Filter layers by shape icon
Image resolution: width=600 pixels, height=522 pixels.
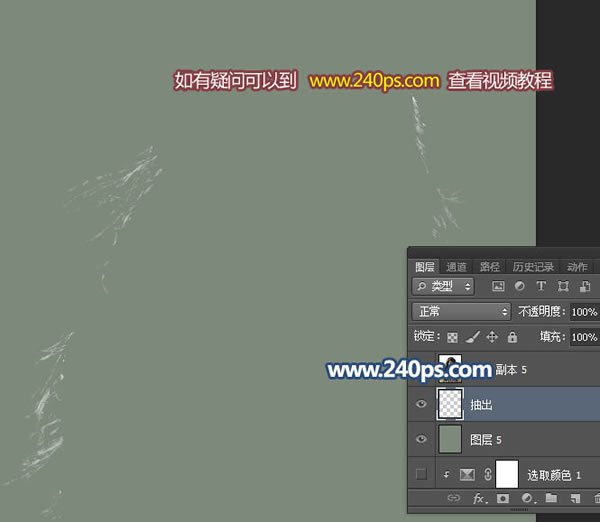click(563, 286)
